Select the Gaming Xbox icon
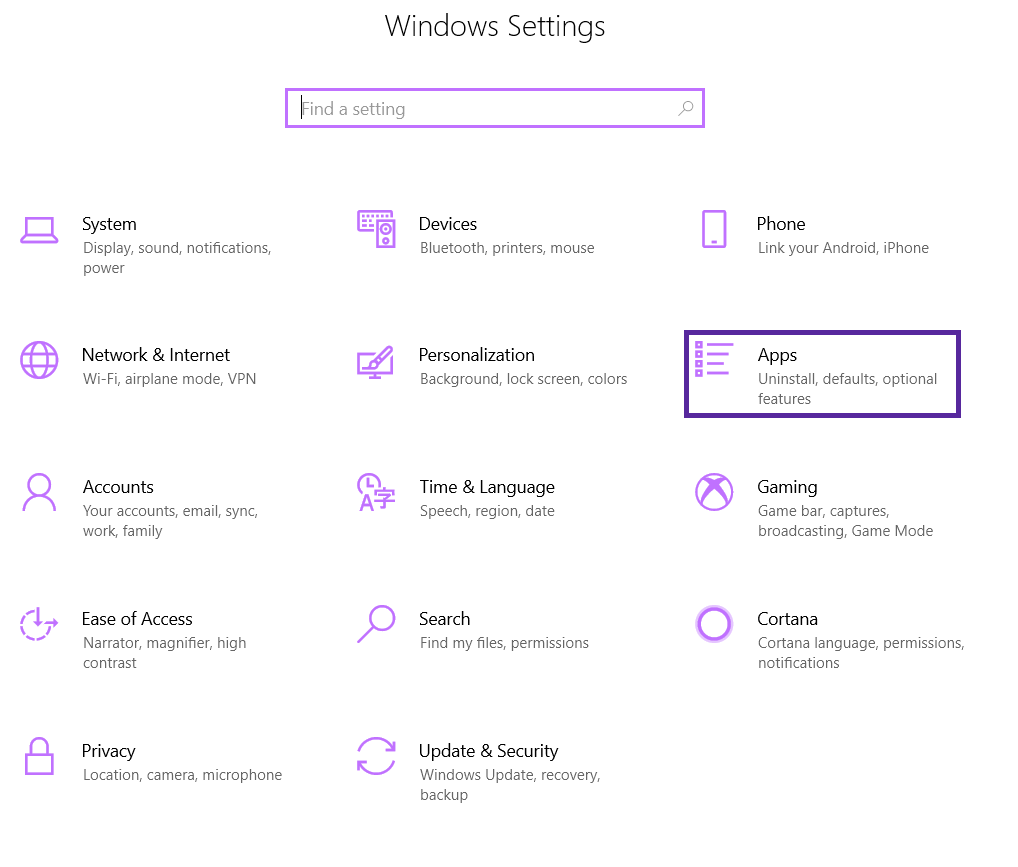Image resolution: width=1018 pixels, height=867 pixels. pos(714,492)
